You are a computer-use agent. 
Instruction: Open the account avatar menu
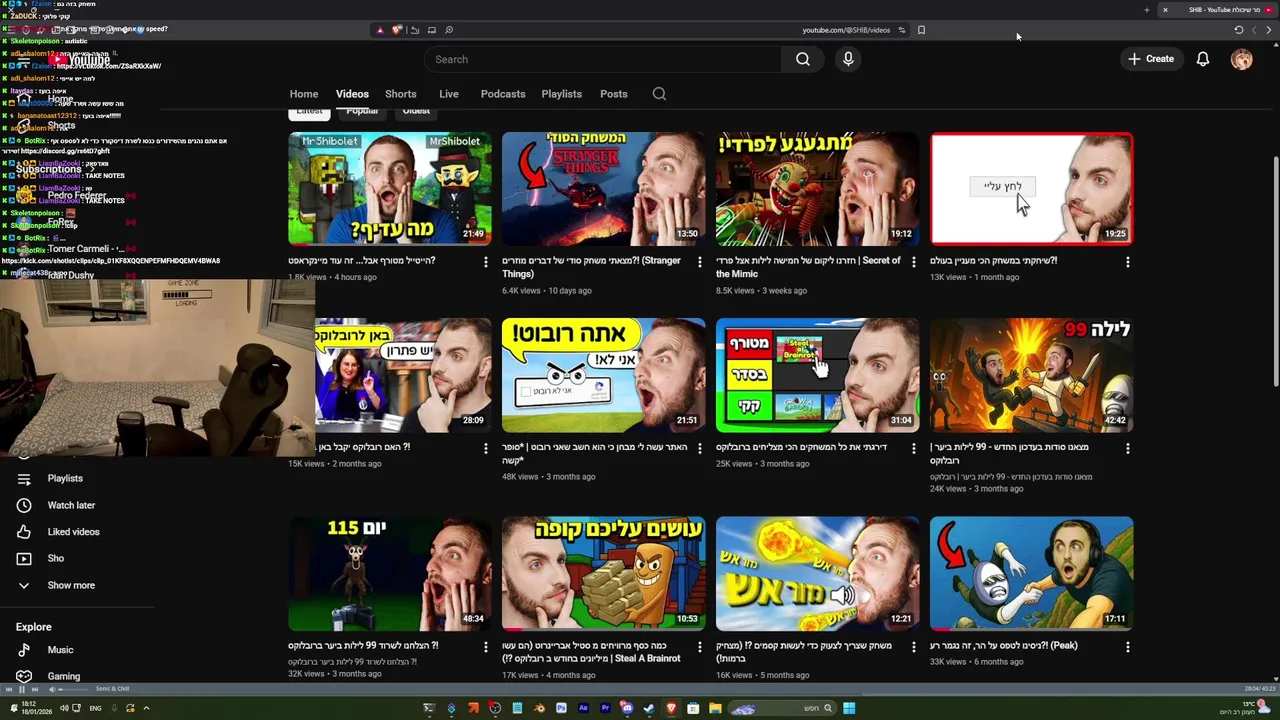pyautogui.click(x=1242, y=59)
